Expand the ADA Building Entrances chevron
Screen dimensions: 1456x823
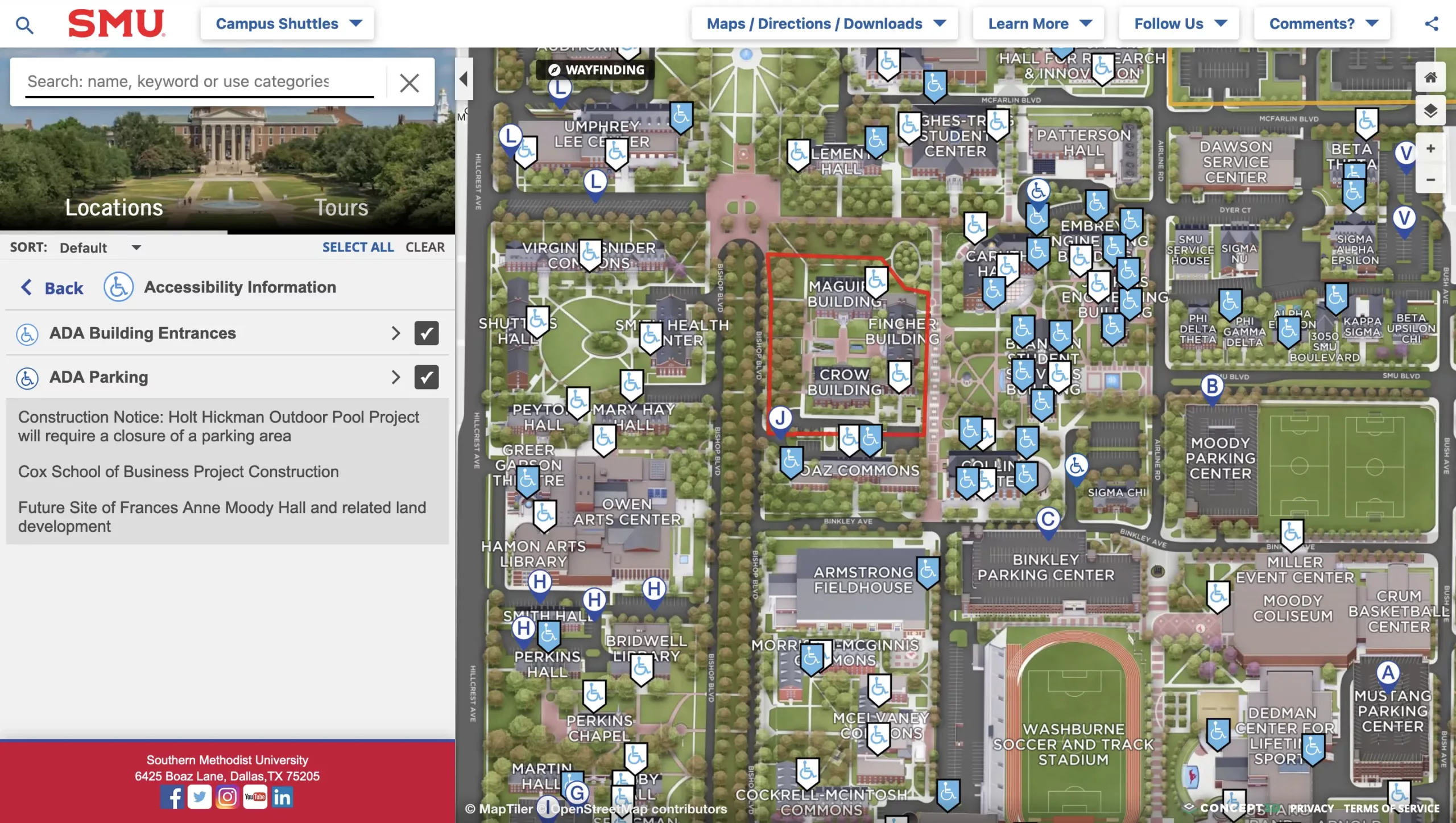(396, 333)
